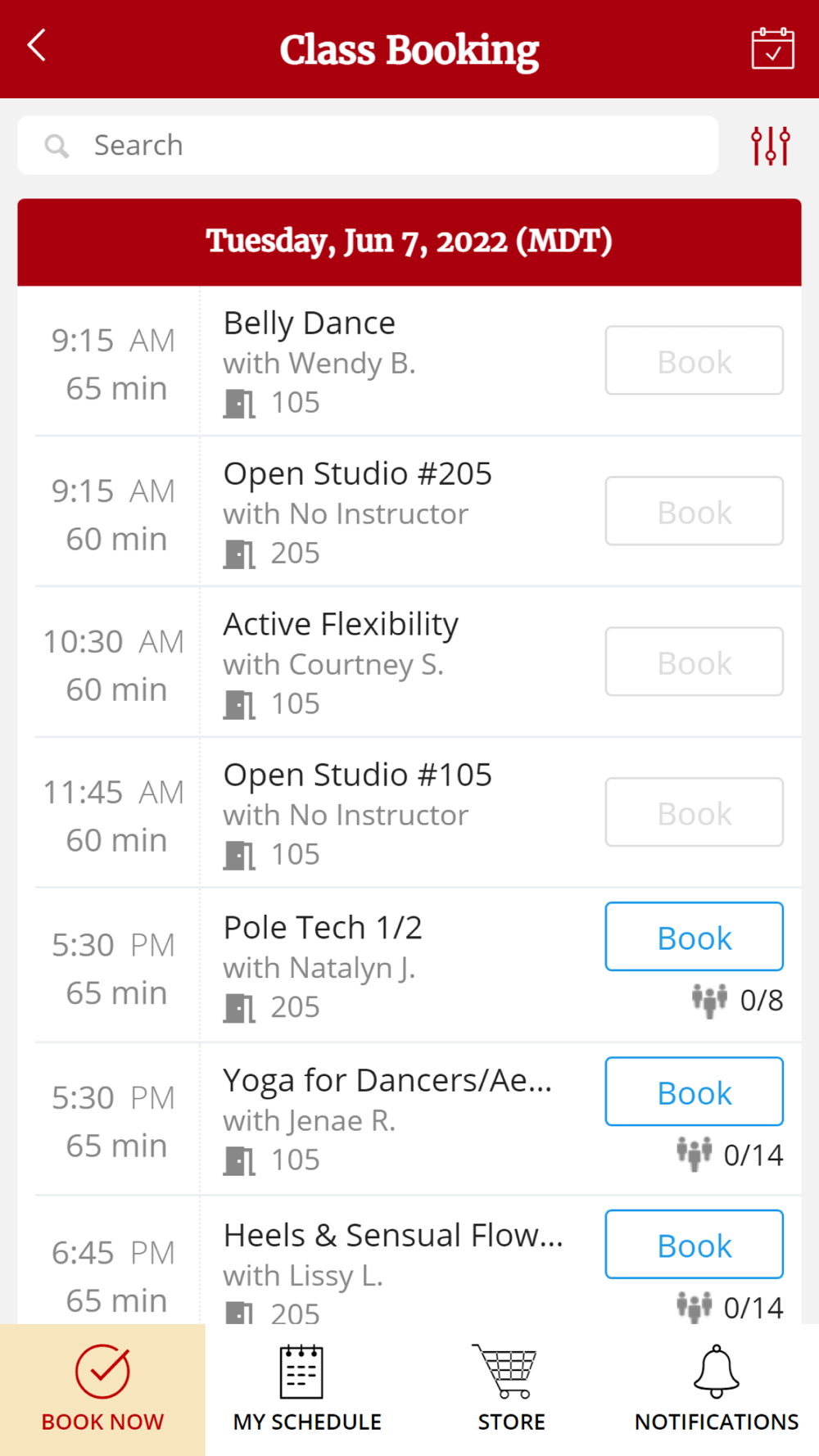This screenshot has width=819, height=1456.
Task: Open the filter sliders icon
Action: (x=771, y=146)
